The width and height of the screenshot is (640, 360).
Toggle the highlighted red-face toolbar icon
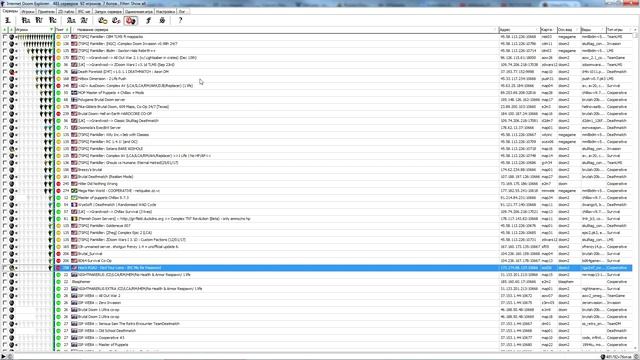(x=131, y=20)
